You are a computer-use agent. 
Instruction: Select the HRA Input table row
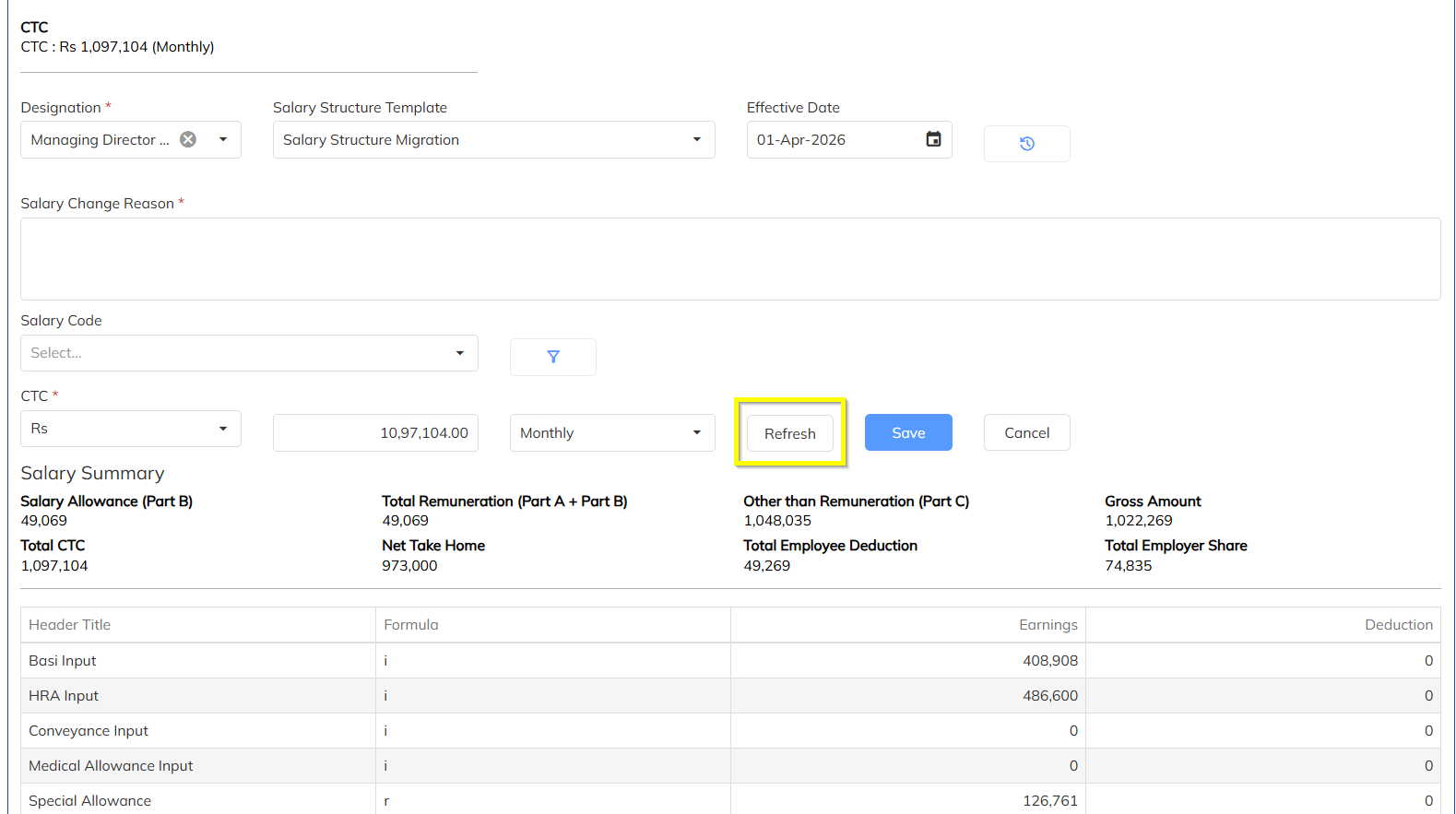click(x=730, y=696)
